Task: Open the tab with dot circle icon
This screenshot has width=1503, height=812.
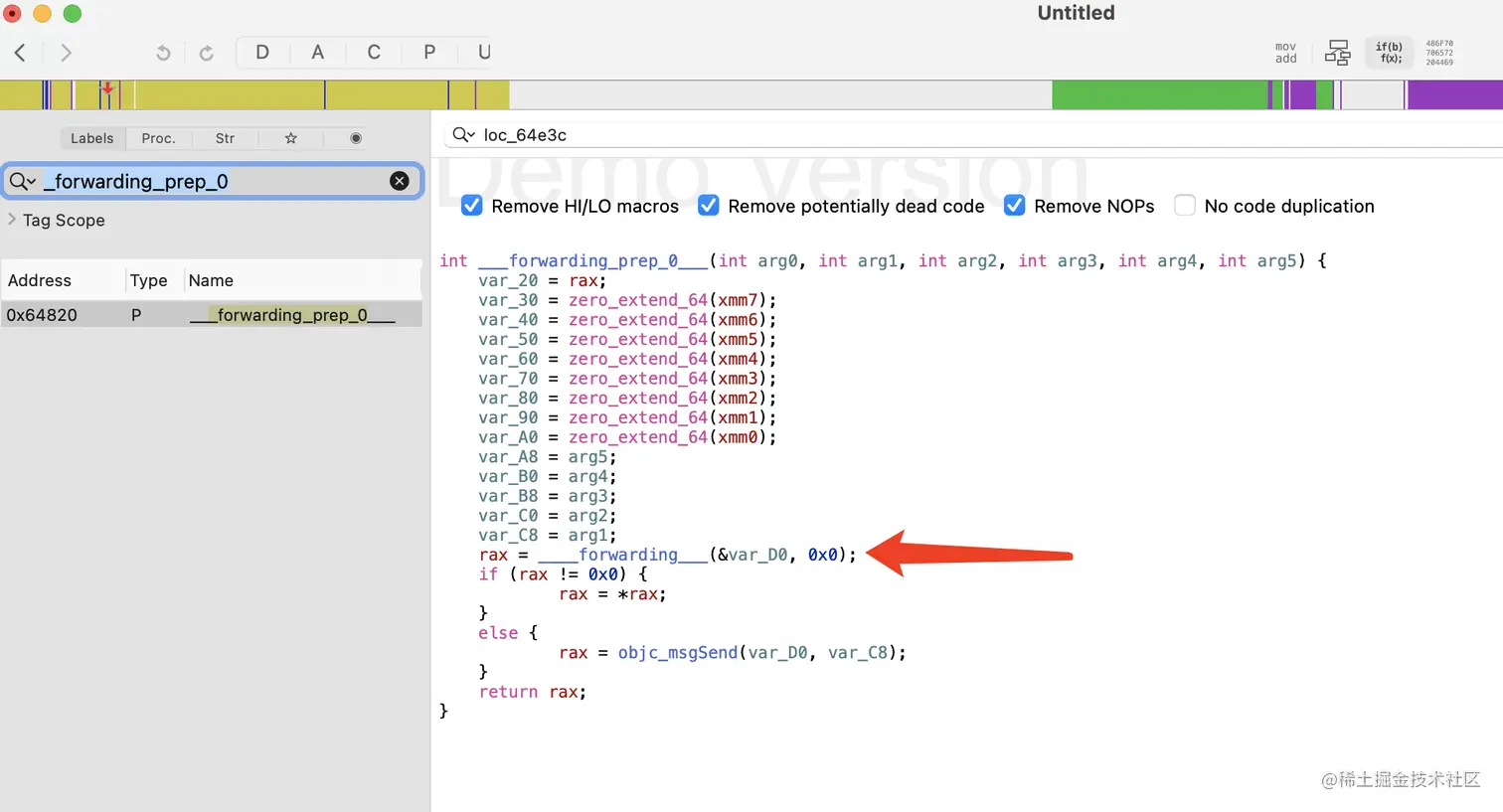Action: click(356, 138)
